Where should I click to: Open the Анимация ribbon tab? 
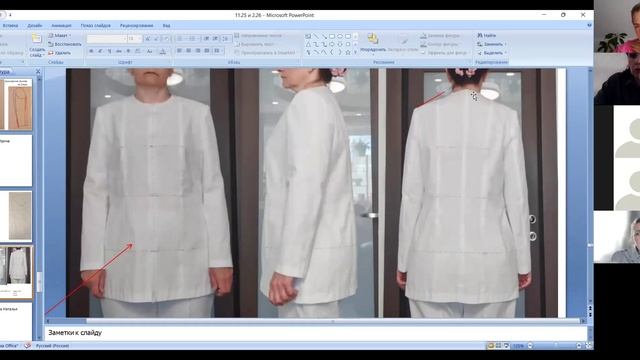62,25
